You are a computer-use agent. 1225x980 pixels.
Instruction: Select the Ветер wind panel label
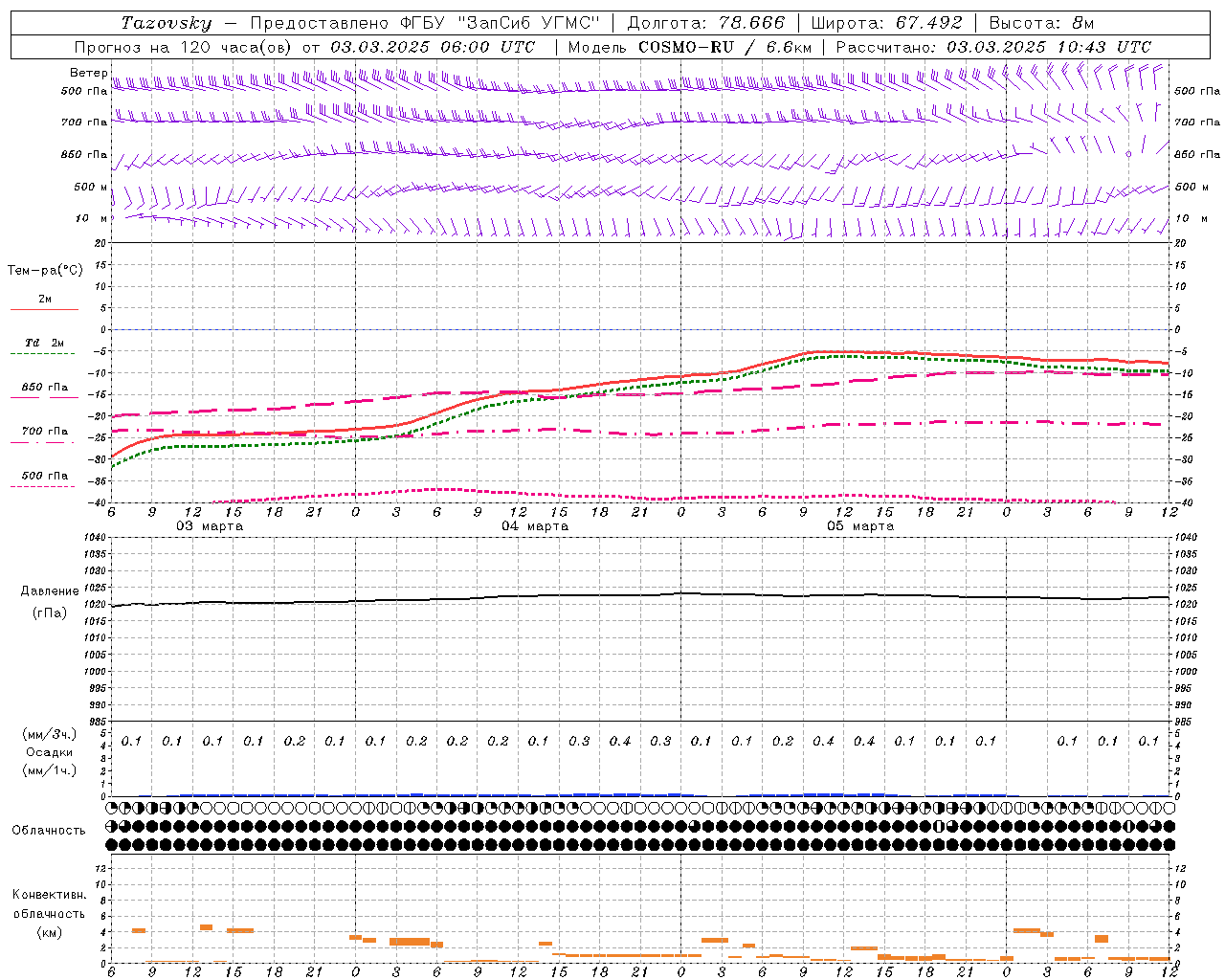(88, 73)
